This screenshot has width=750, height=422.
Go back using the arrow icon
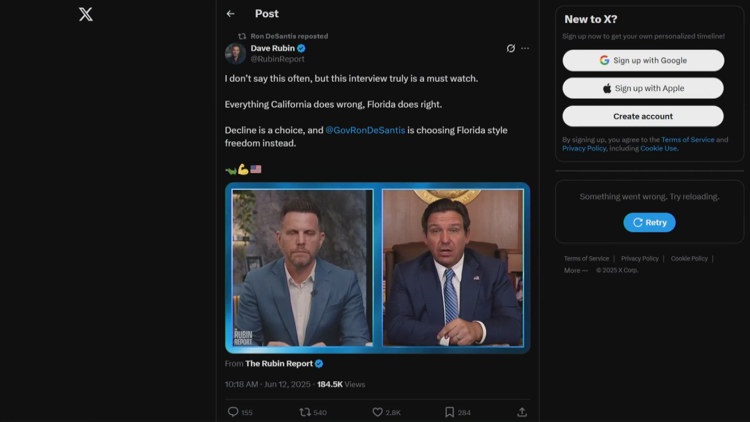click(231, 14)
